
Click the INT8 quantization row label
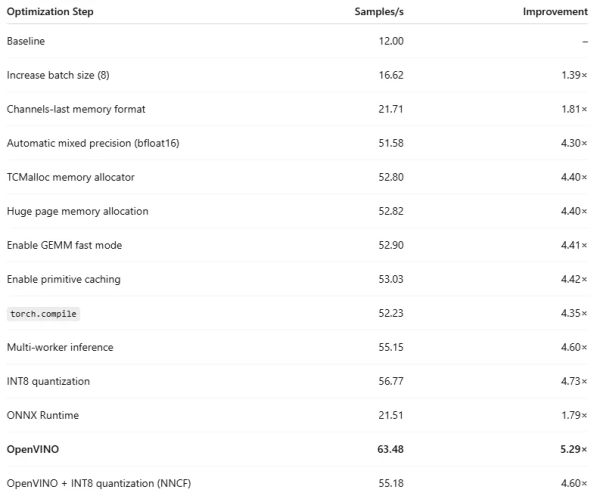(48, 381)
